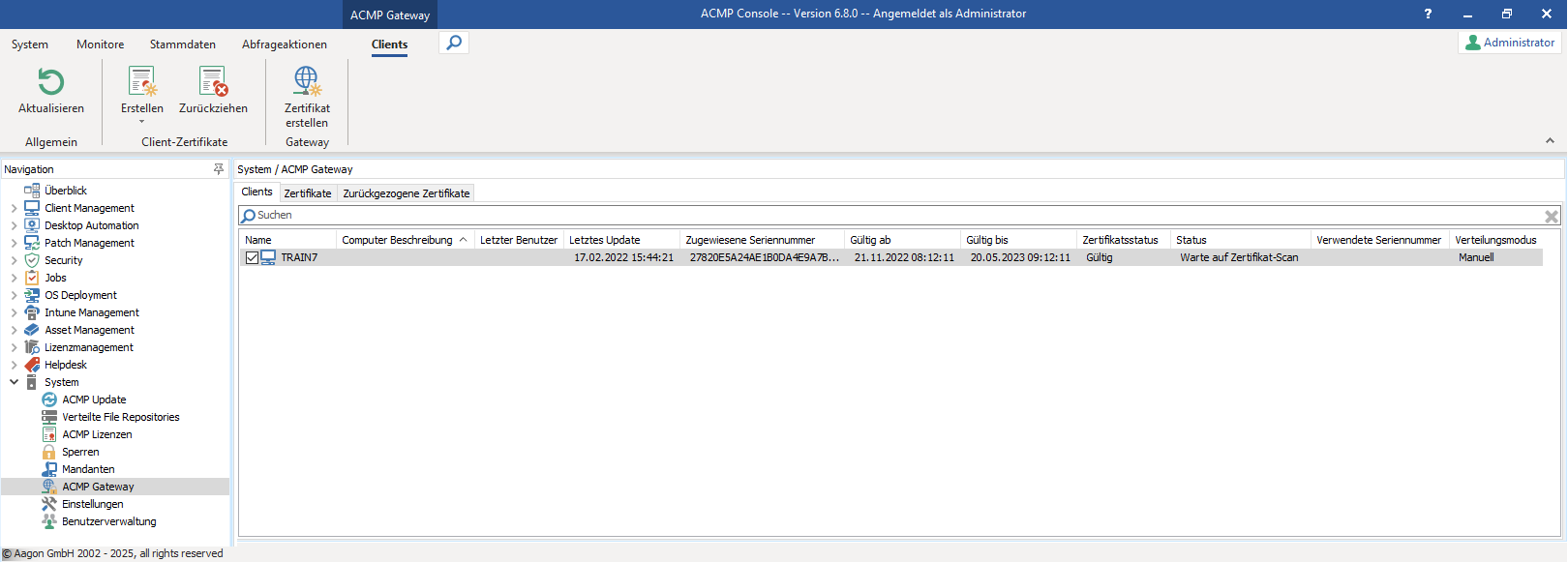The height and width of the screenshot is (562, 1568).
Task: Toggle the checkbox for TRAIN7 client
Action: point(252,258)
